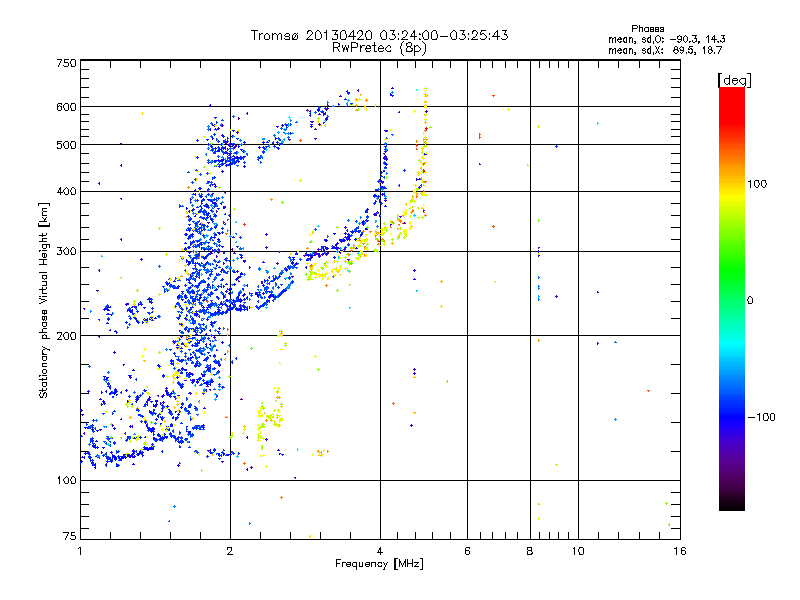The width and height of the screenshot is (800, 600).
Task: Click the 'Phases' header label
Action: click(x=647, y=29)
